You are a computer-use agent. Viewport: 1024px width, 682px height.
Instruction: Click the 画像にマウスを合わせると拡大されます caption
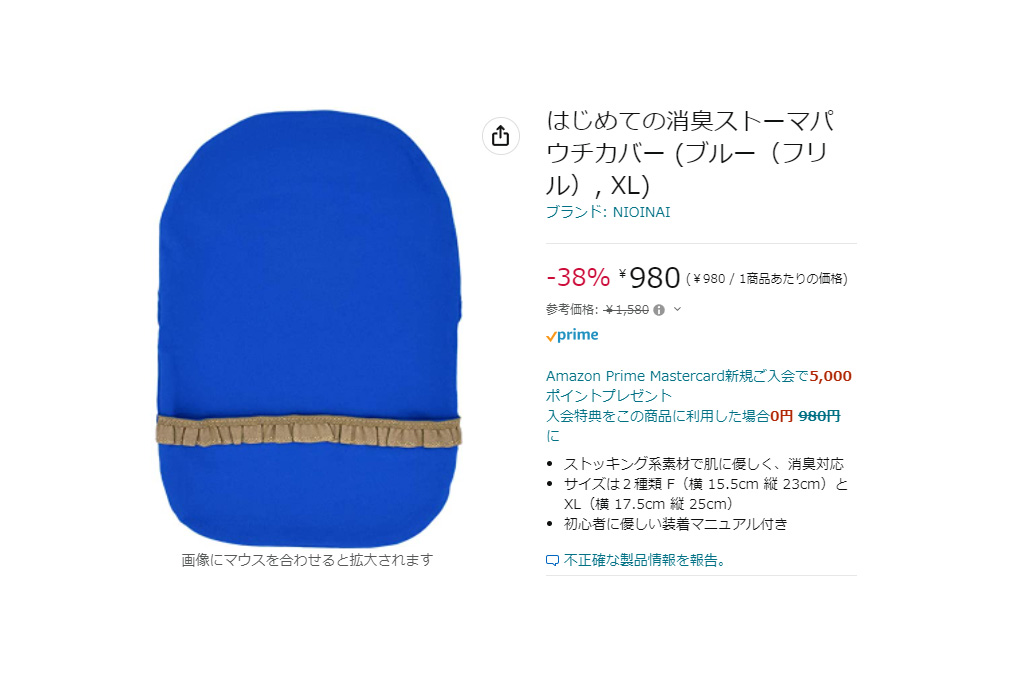[x=307, y=560]
